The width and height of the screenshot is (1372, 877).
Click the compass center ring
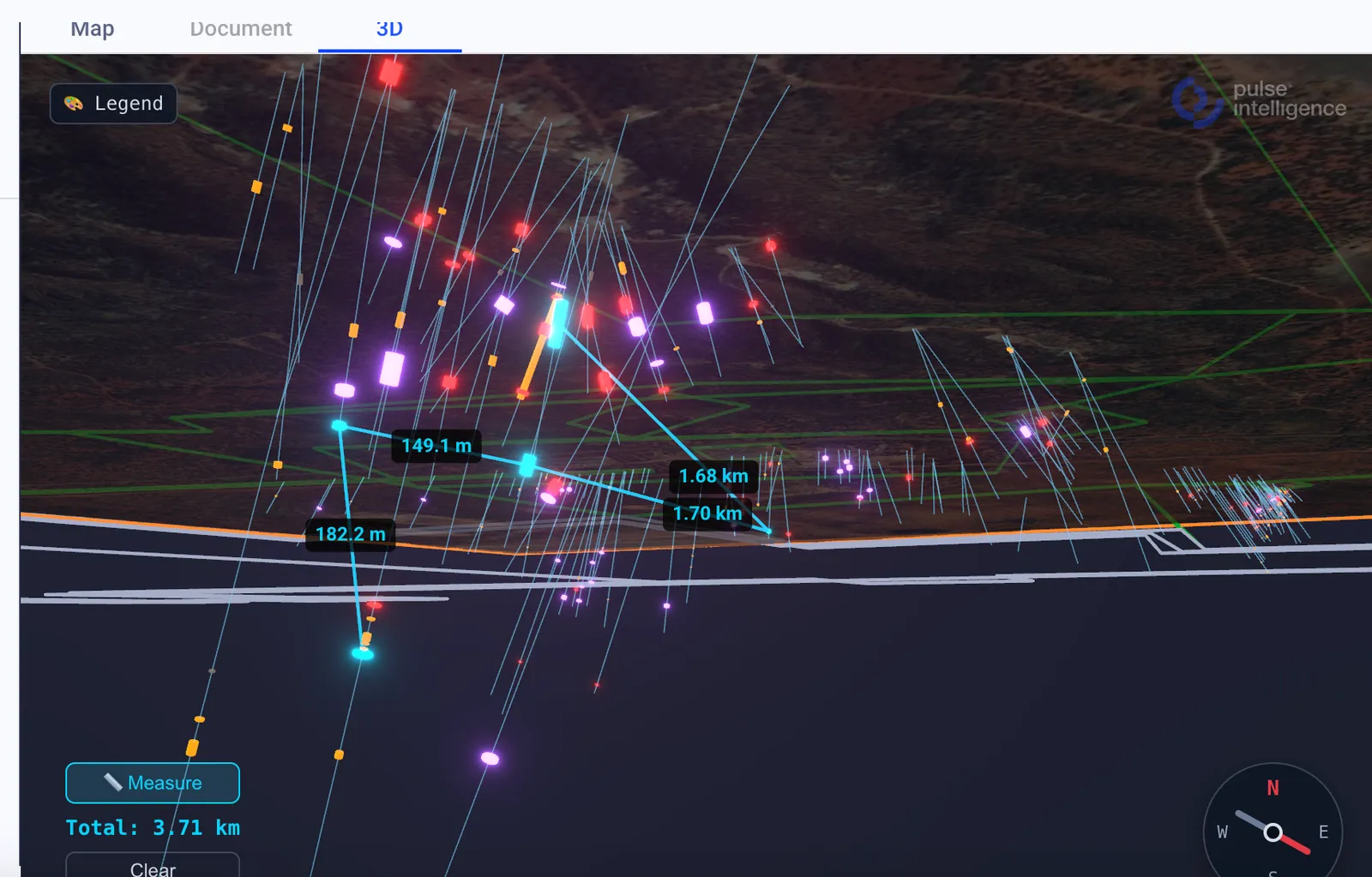coord(1273,832)
